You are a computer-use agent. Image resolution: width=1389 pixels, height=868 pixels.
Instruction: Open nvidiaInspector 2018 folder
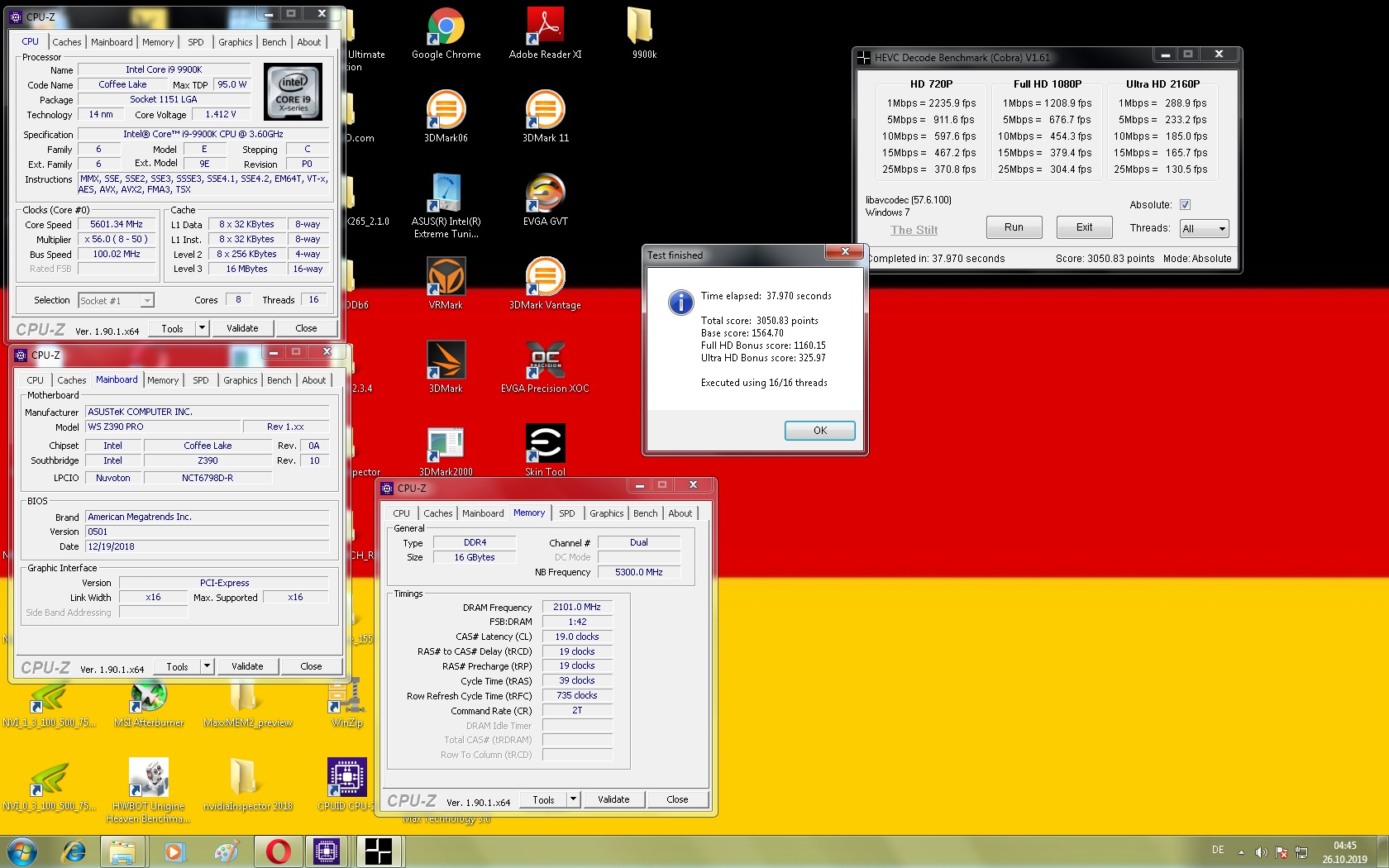tap(248, 785)
